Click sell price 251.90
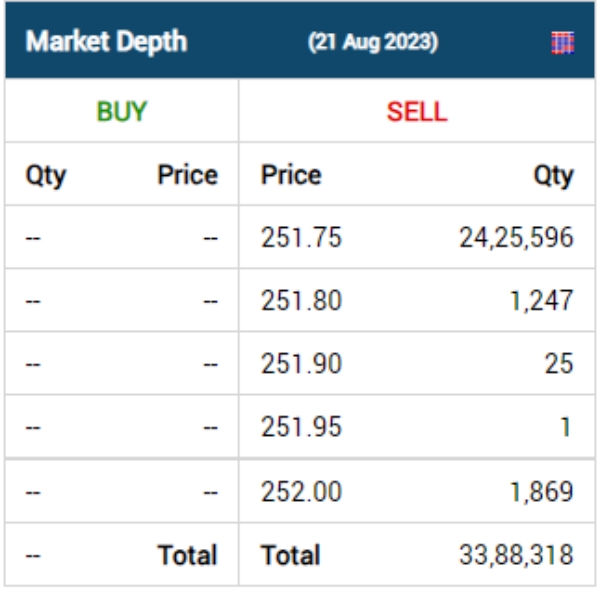This screenshot has height=596, width=600. point(301,364)
